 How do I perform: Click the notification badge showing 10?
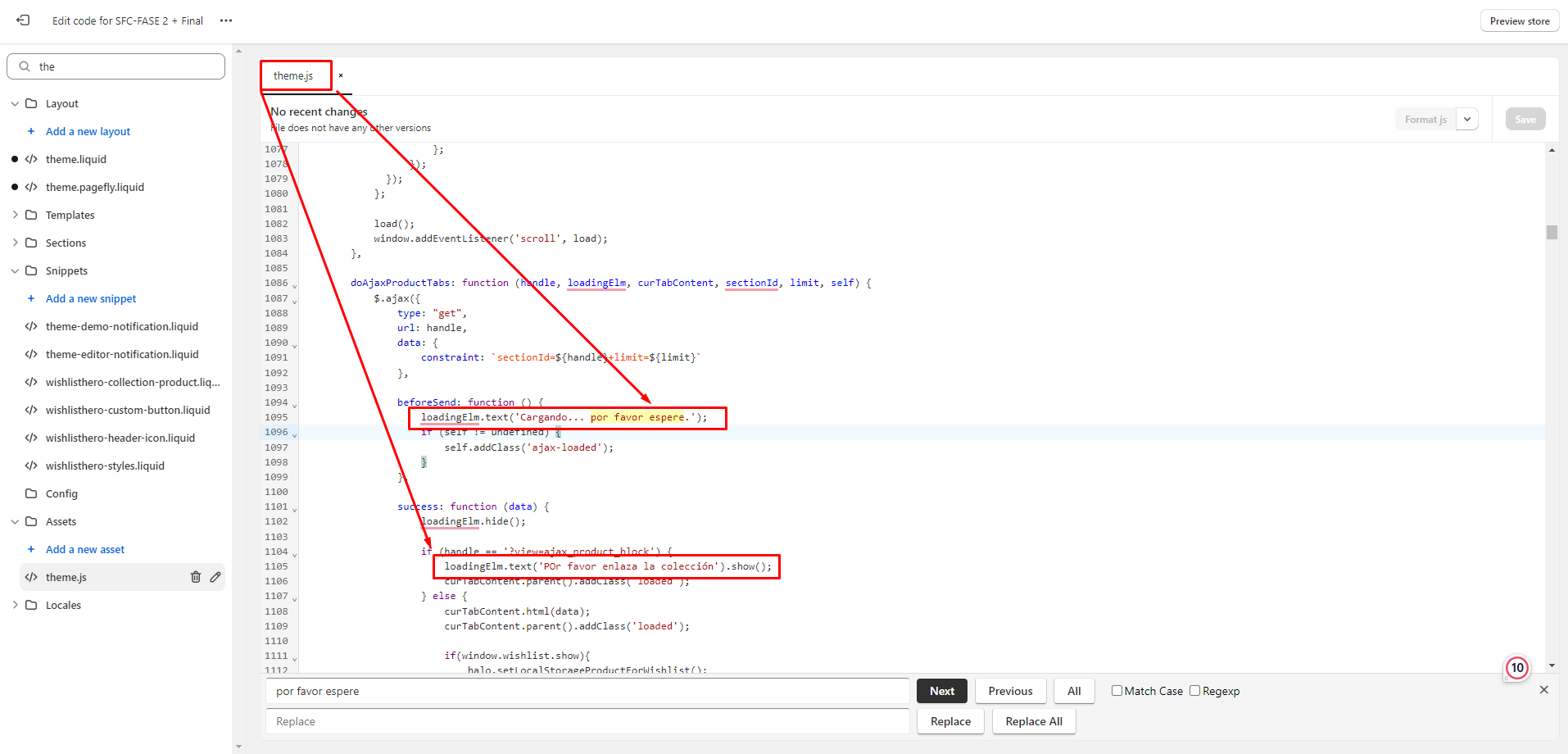pos(1517,668)
